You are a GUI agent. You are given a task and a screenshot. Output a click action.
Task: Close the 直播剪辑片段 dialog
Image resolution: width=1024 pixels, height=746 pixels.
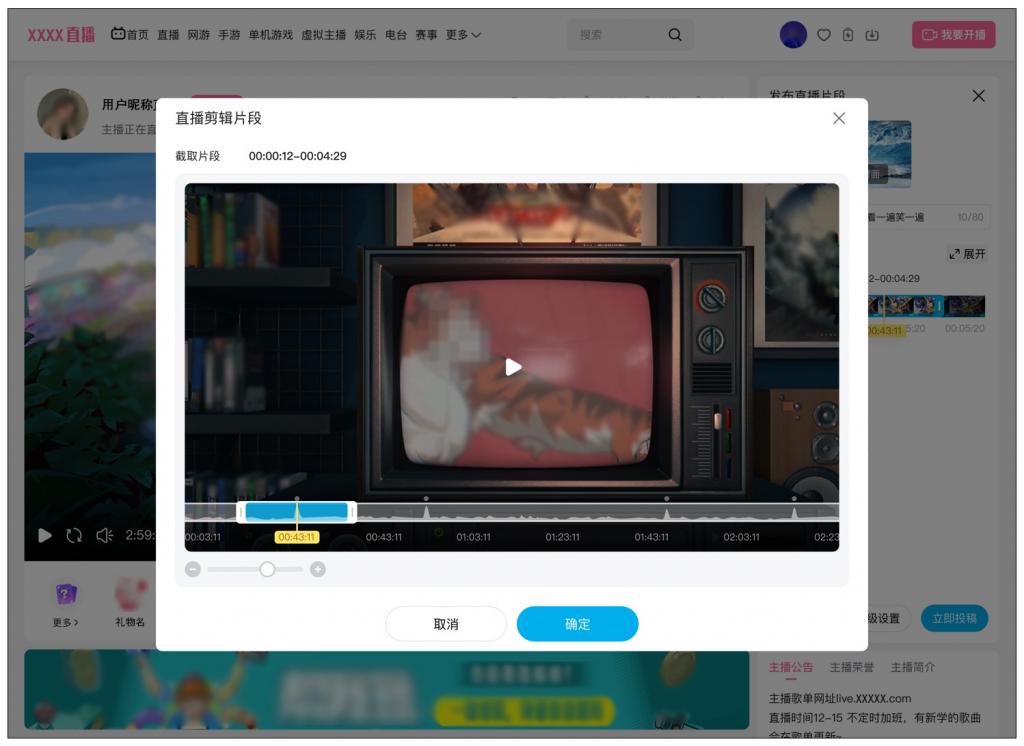[838, 118]
